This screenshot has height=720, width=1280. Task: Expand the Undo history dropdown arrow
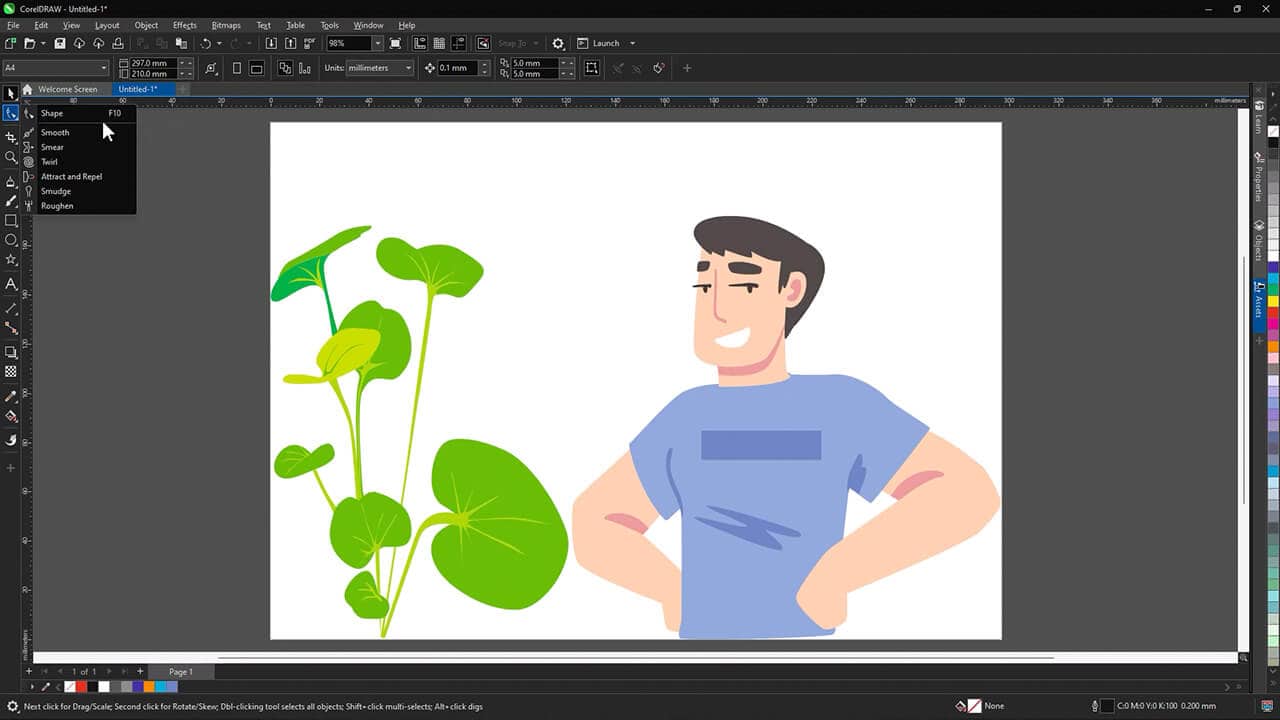218,44
